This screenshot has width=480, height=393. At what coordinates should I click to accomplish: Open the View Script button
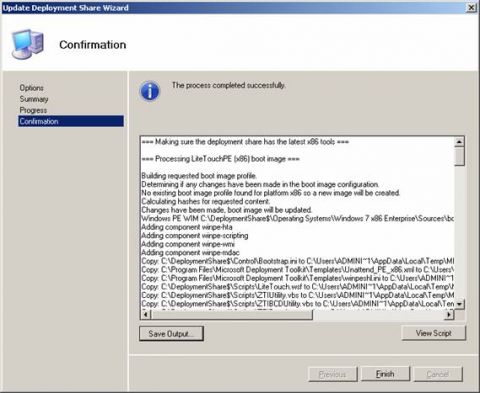(433, 333)
